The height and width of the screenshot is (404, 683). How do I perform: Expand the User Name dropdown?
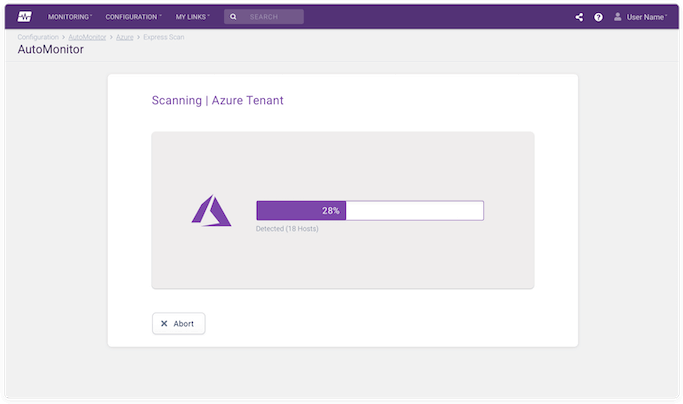point(646,17)
